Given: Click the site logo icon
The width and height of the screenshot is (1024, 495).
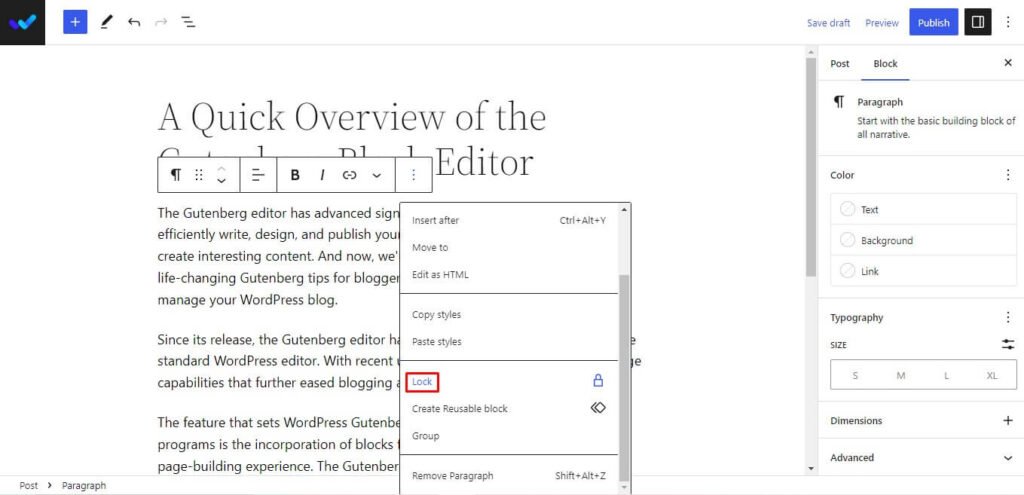Looking at the screenshot, I should tap(22, 22).
